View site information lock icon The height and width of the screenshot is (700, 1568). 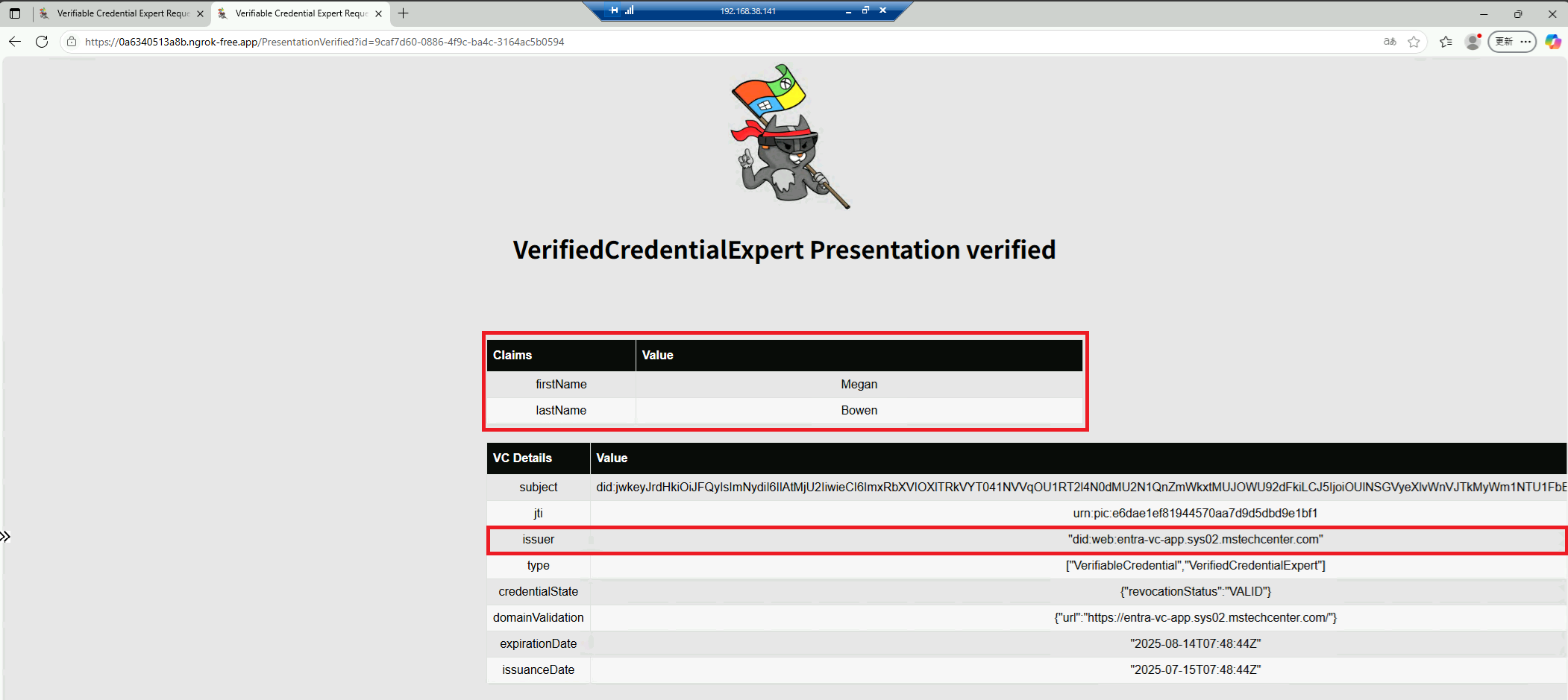72,42
